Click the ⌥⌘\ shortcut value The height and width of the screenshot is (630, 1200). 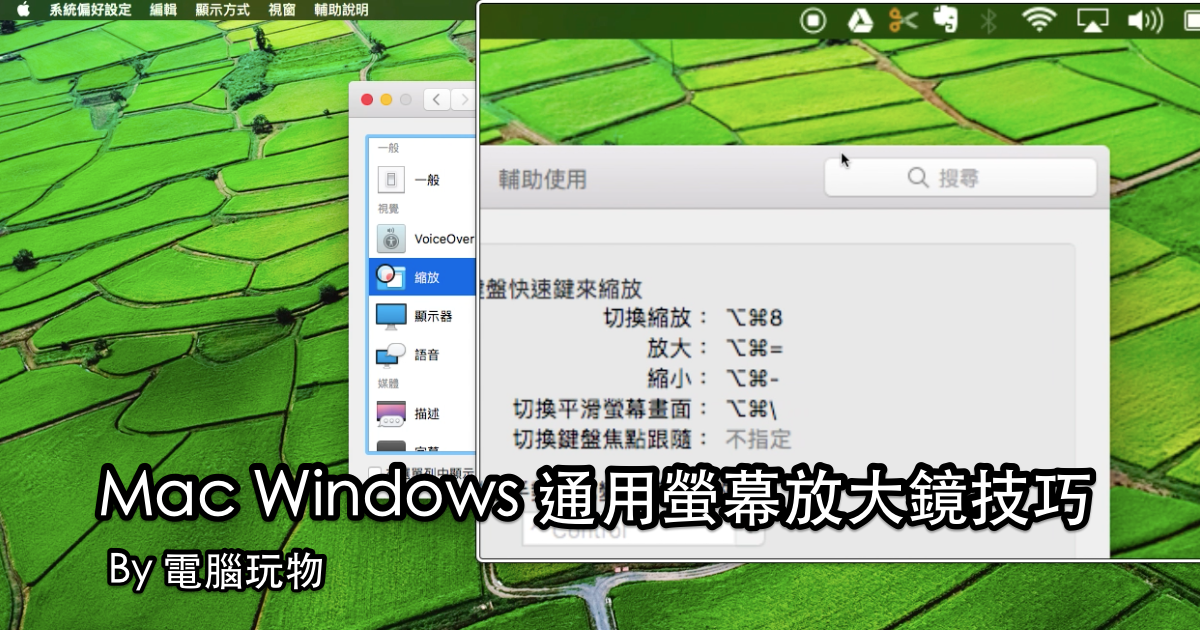pyautogui.click(x=751, y=409)
